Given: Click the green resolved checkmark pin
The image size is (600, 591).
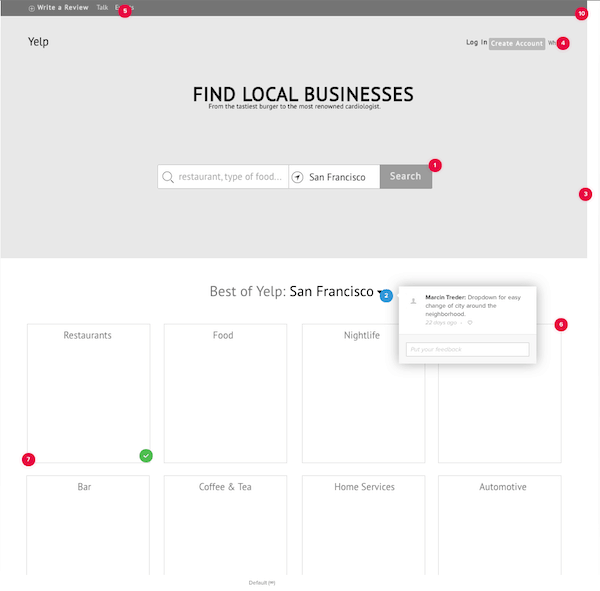Looking at the screenshot, I should (146, 455).
